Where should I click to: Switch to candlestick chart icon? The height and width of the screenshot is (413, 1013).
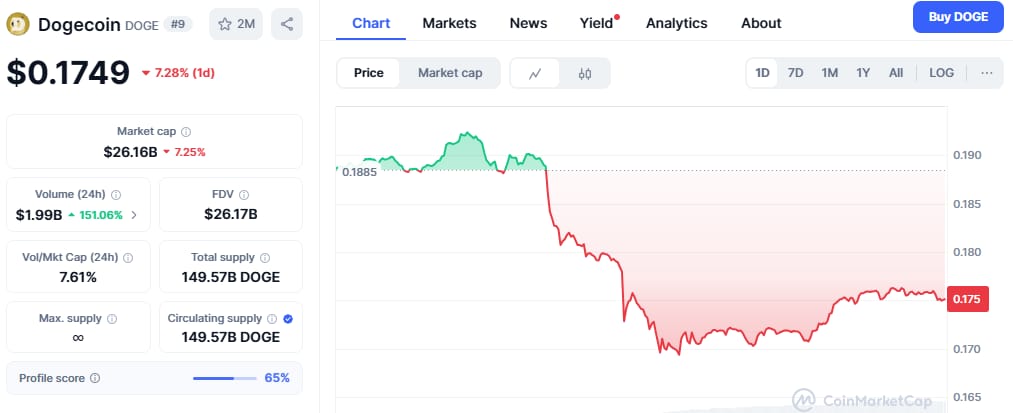[585, 73]
